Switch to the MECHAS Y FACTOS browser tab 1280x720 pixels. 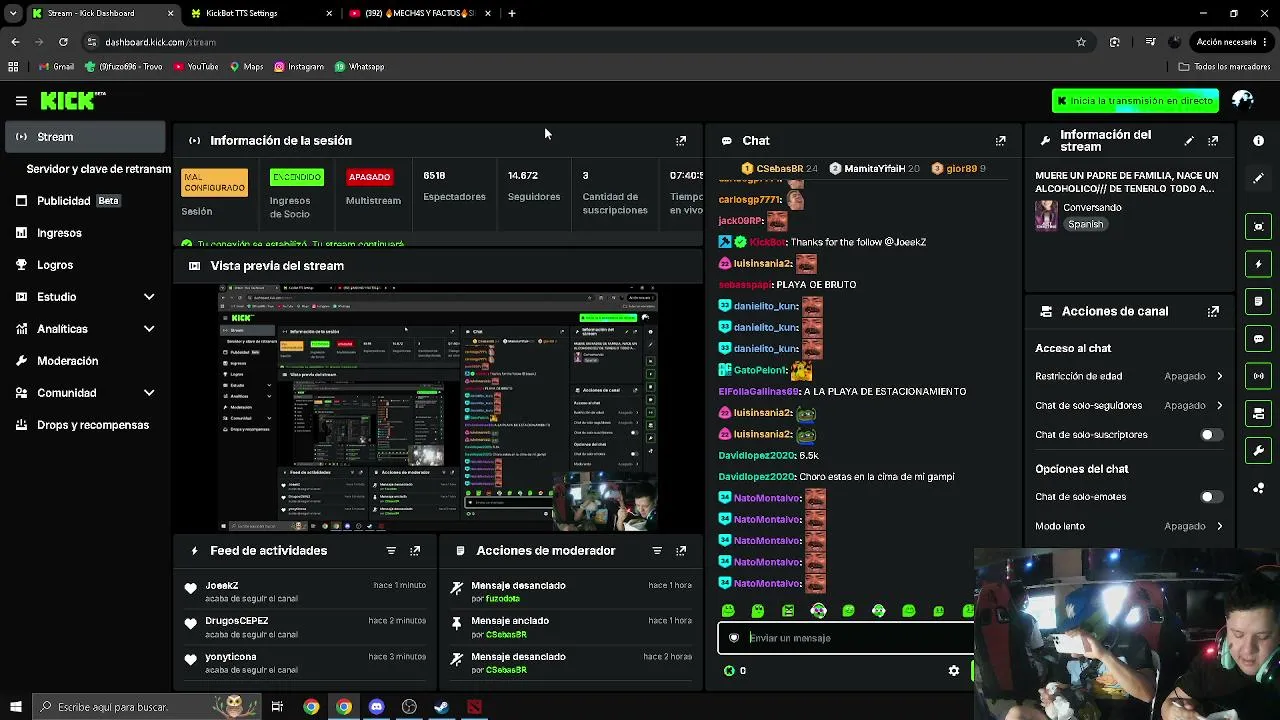[x=420, y=13]
